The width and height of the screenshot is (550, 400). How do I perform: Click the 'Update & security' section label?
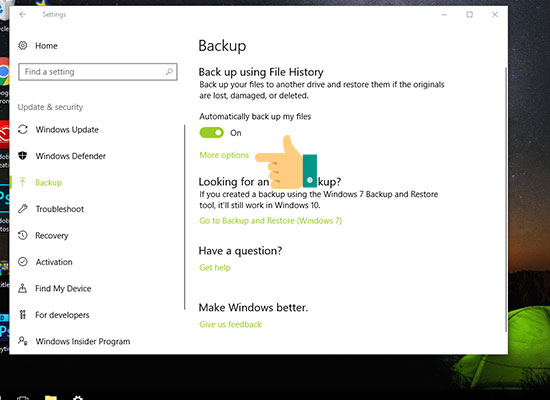pos(51,107)
